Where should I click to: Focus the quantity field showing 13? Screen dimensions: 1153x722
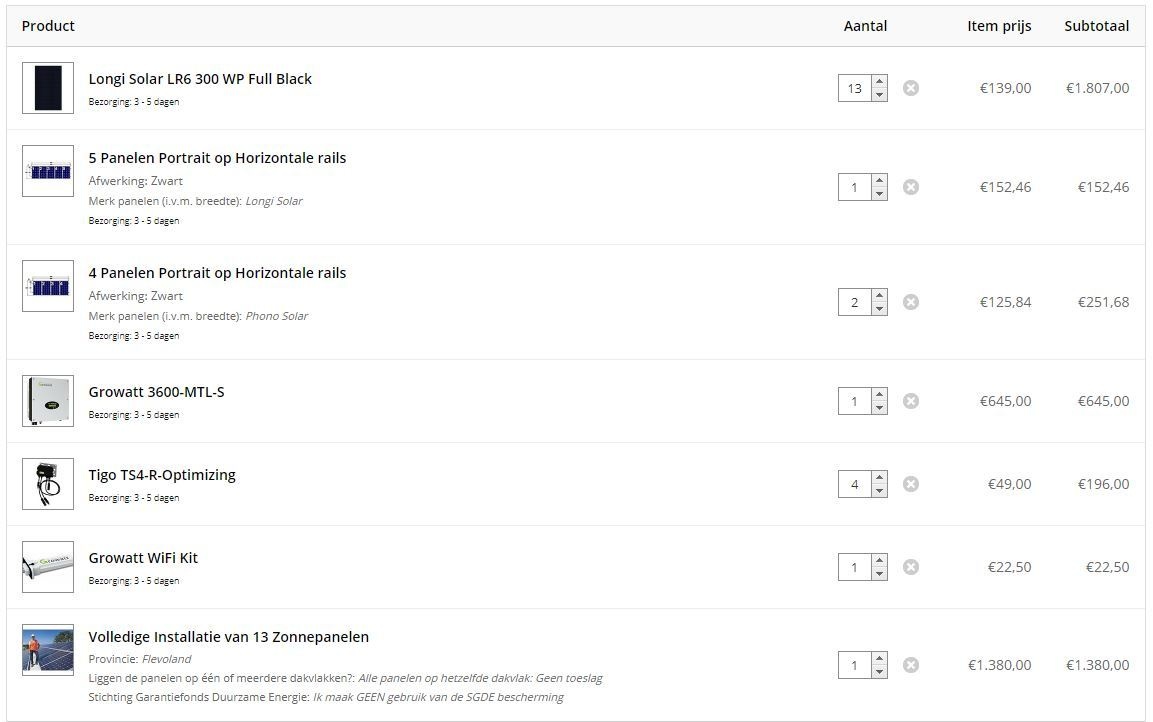pos(854,88)
